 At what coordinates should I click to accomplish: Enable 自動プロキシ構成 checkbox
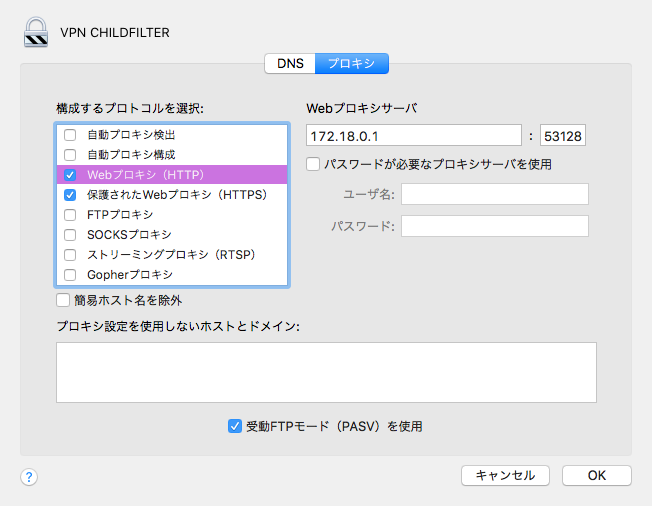pyautogui.click(x=70, y=155)
